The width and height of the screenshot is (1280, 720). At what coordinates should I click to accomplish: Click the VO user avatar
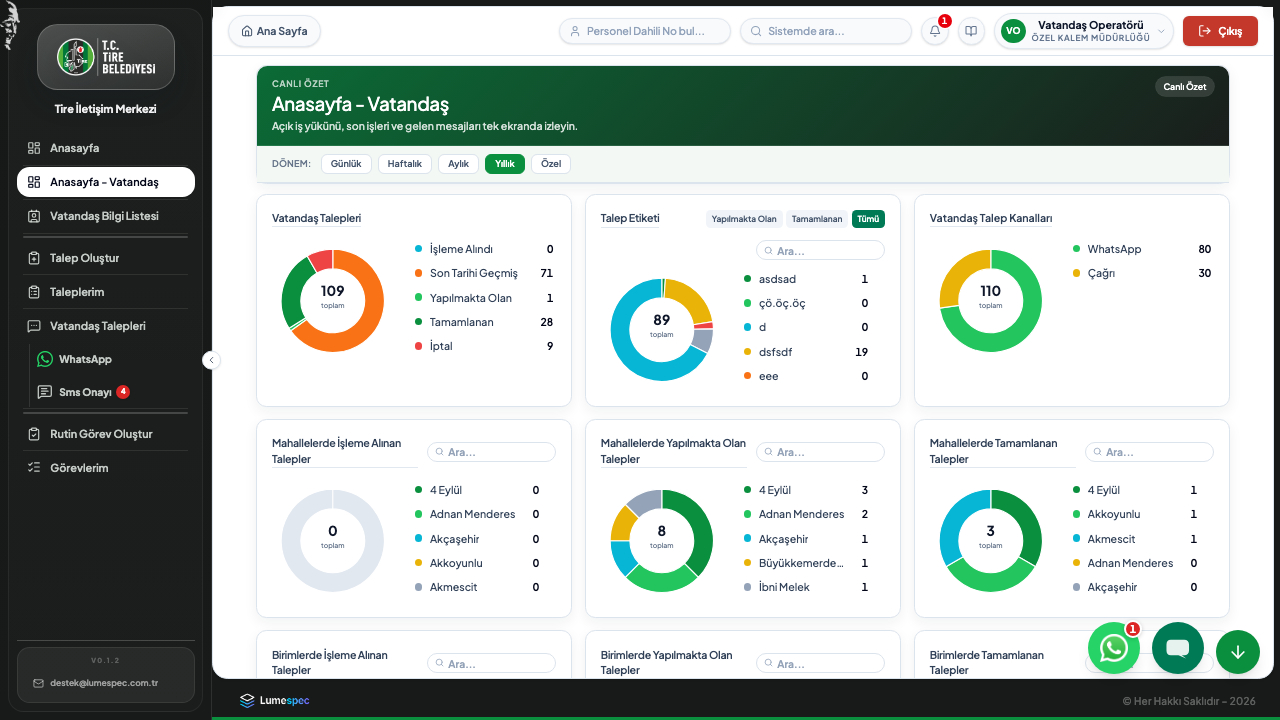click(x=1013, y=31)
